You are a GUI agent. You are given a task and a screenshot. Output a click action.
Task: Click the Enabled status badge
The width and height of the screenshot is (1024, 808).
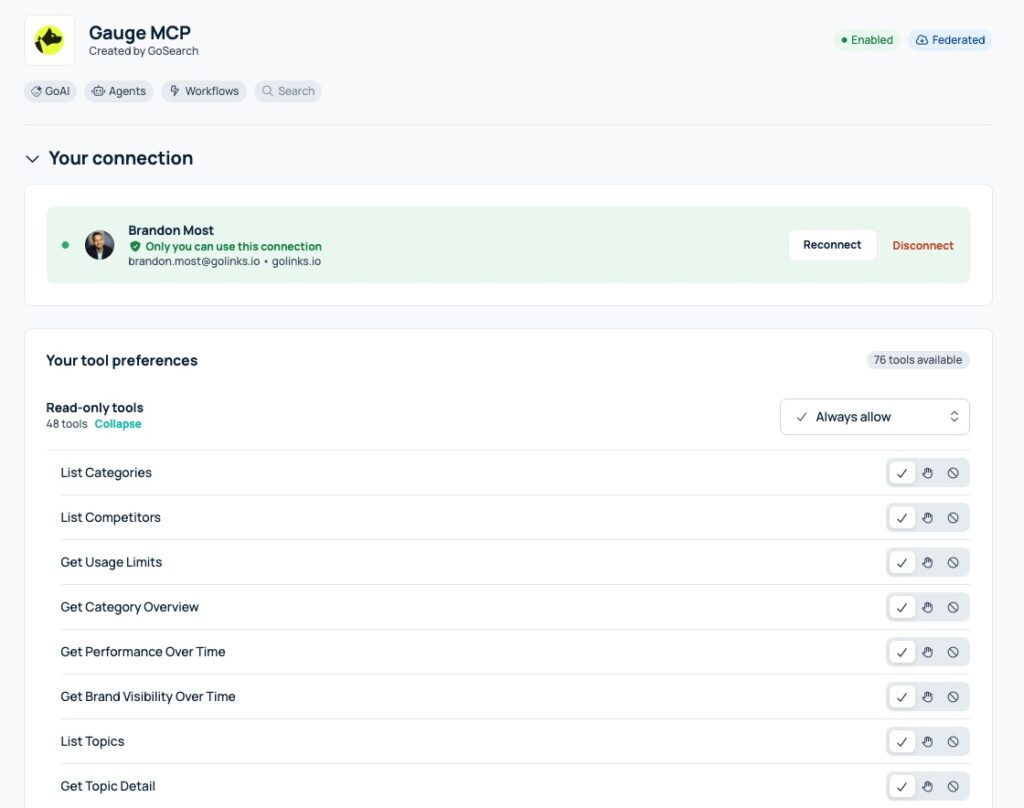pyautogui.click(x=867, y=40)
